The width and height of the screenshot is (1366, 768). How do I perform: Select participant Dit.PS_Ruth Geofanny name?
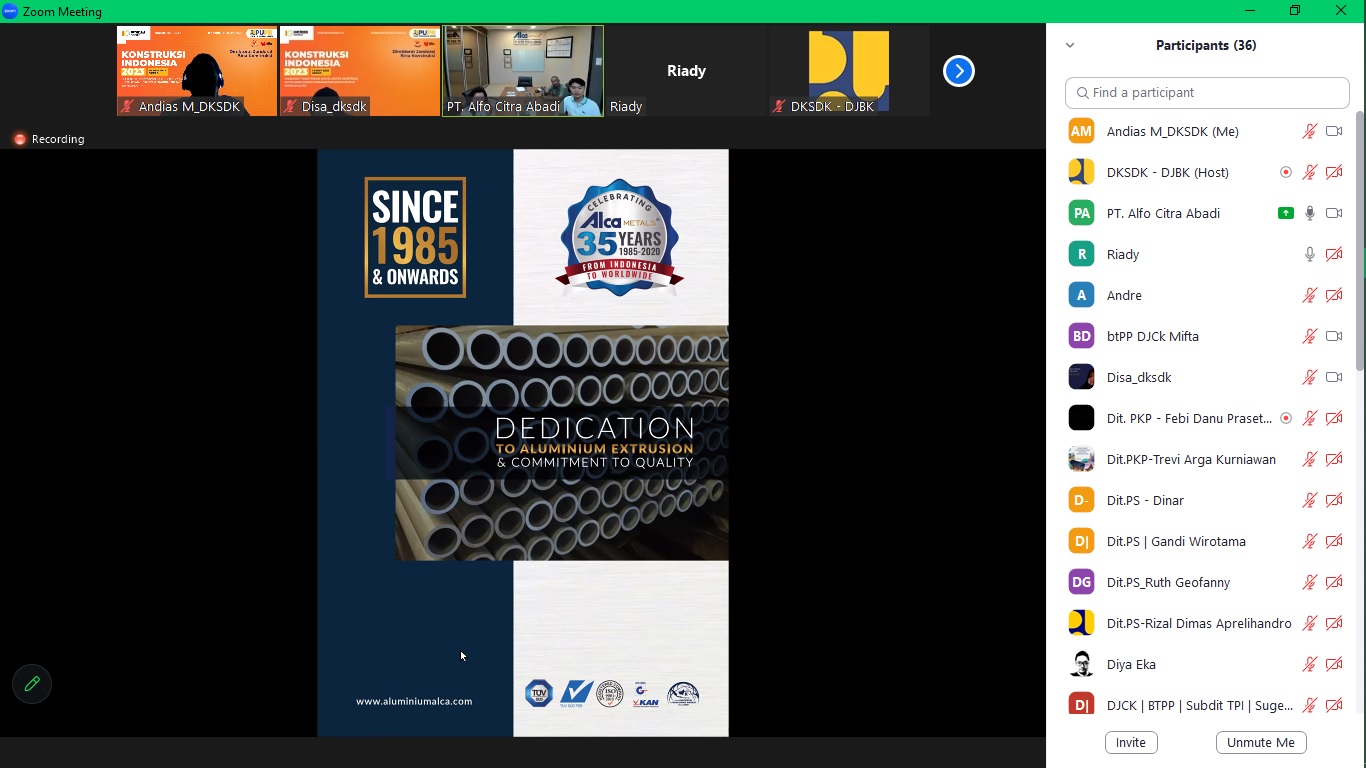(x=1168, y=582)
